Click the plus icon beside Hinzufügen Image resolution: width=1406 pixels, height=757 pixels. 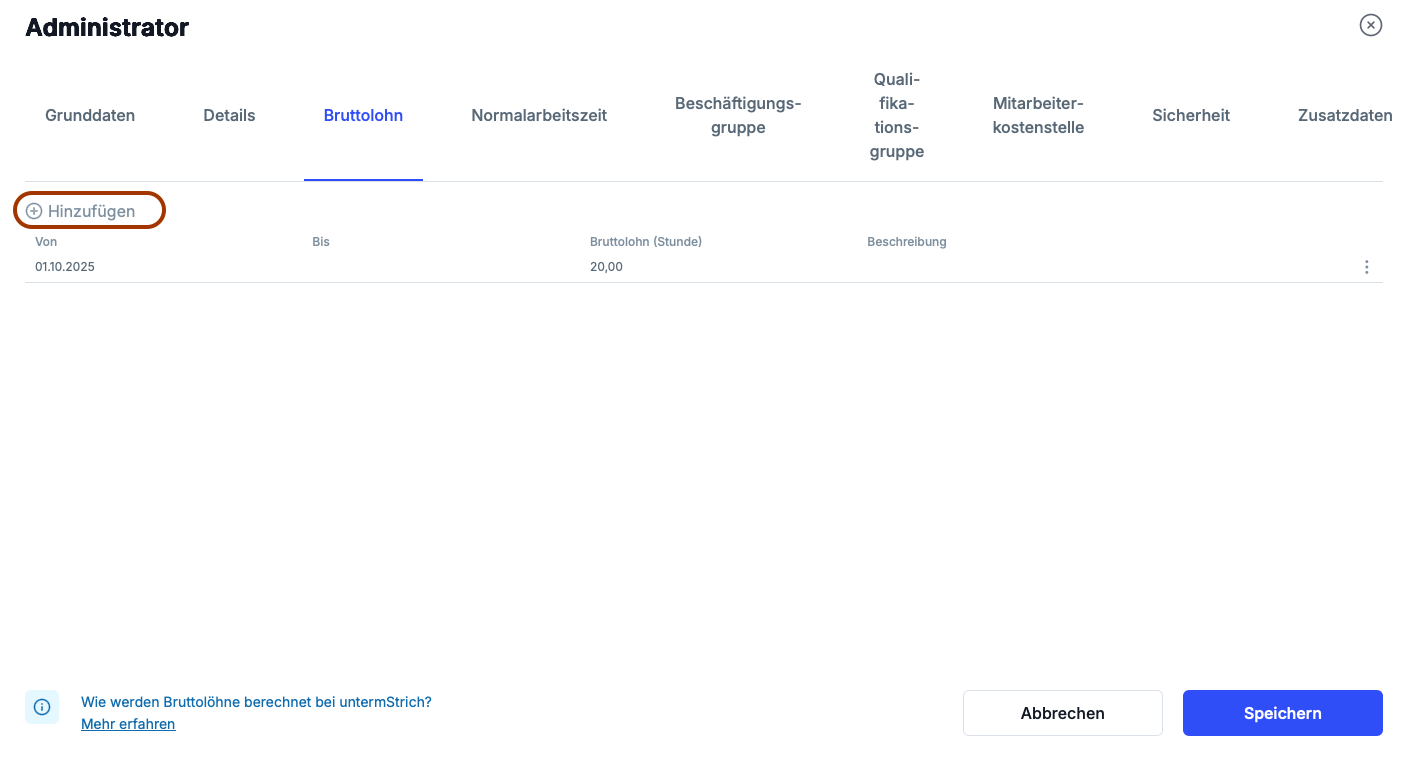(x=34, y=211)
